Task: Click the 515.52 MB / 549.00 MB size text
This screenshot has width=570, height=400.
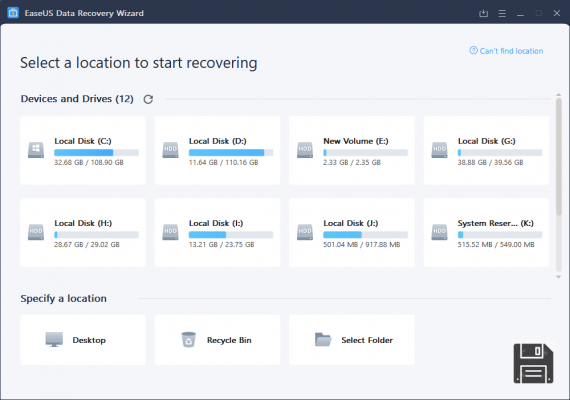Action: (x=496, y=245)
